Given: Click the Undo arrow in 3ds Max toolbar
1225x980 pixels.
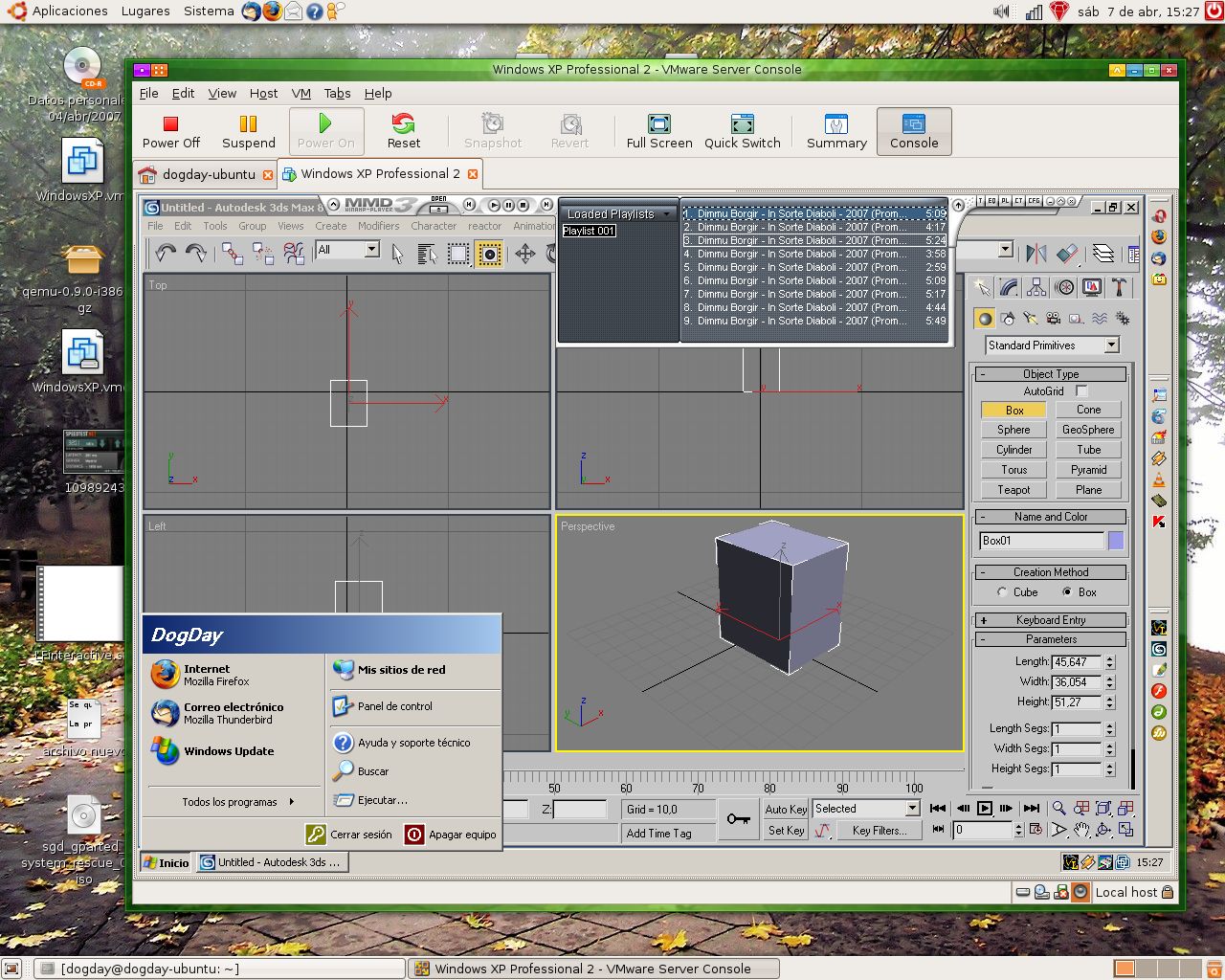Looking at the screenshot, I should [166, 253].
